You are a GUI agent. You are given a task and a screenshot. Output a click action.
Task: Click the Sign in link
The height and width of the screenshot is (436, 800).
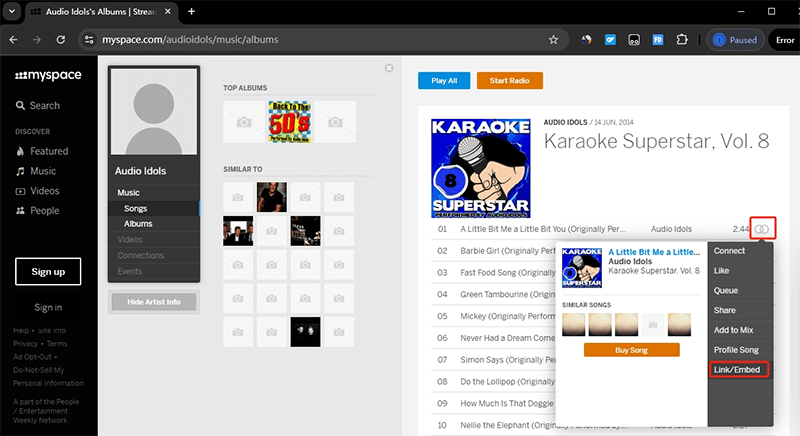click(x=48, y=307)
